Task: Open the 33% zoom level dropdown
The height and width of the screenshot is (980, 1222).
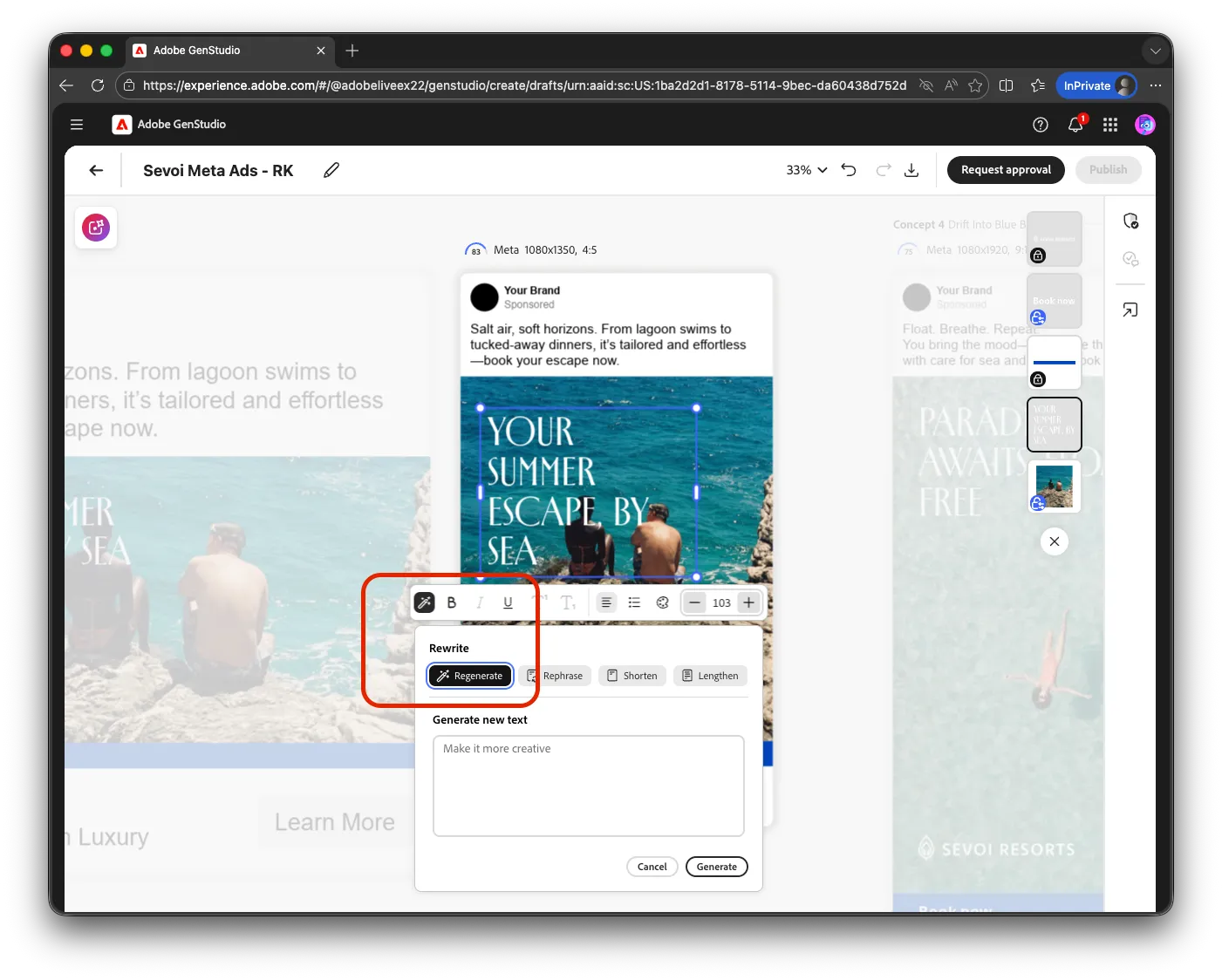Action: click(x=807, y=170)
